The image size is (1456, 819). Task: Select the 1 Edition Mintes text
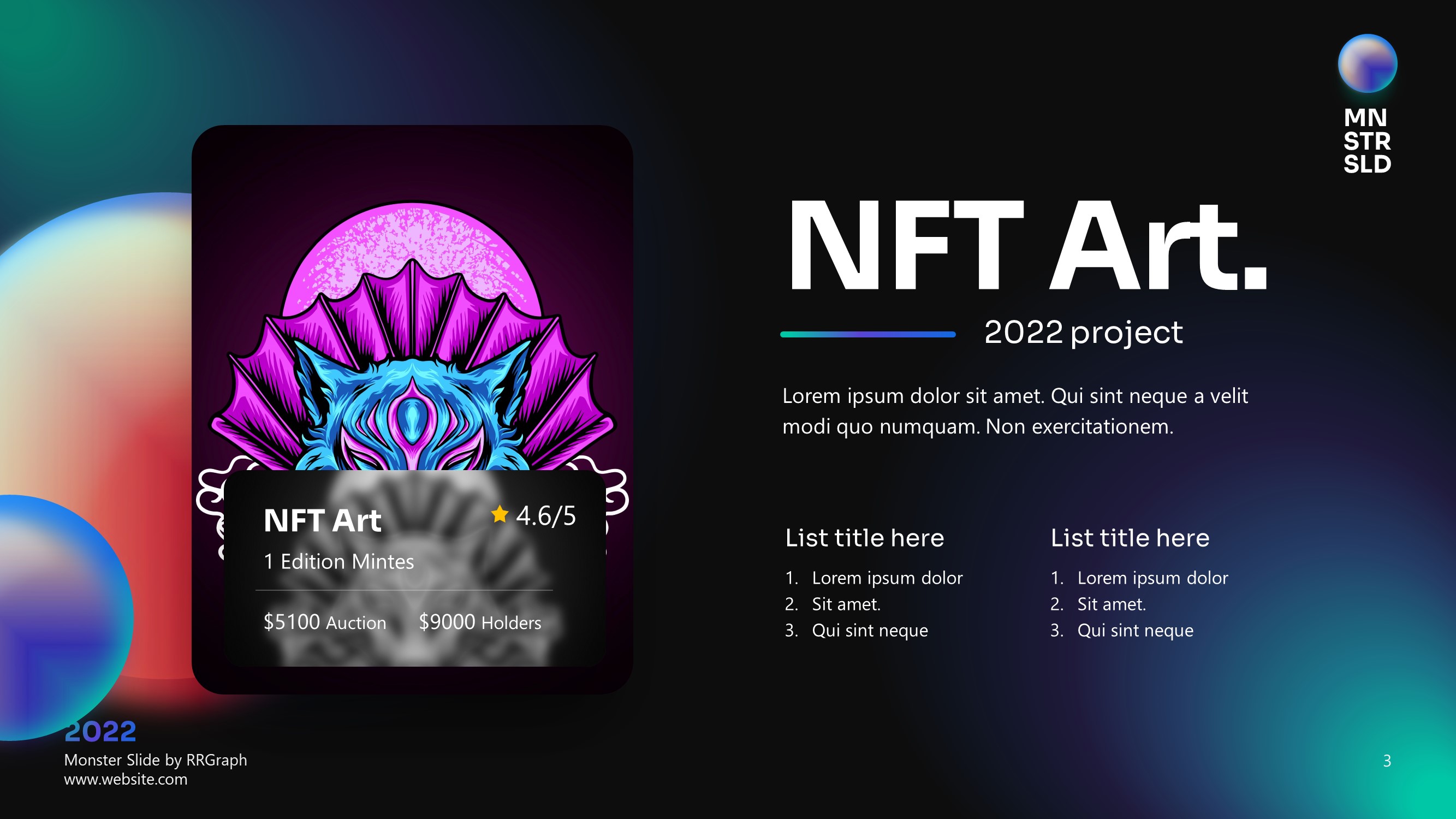point(338,561)
